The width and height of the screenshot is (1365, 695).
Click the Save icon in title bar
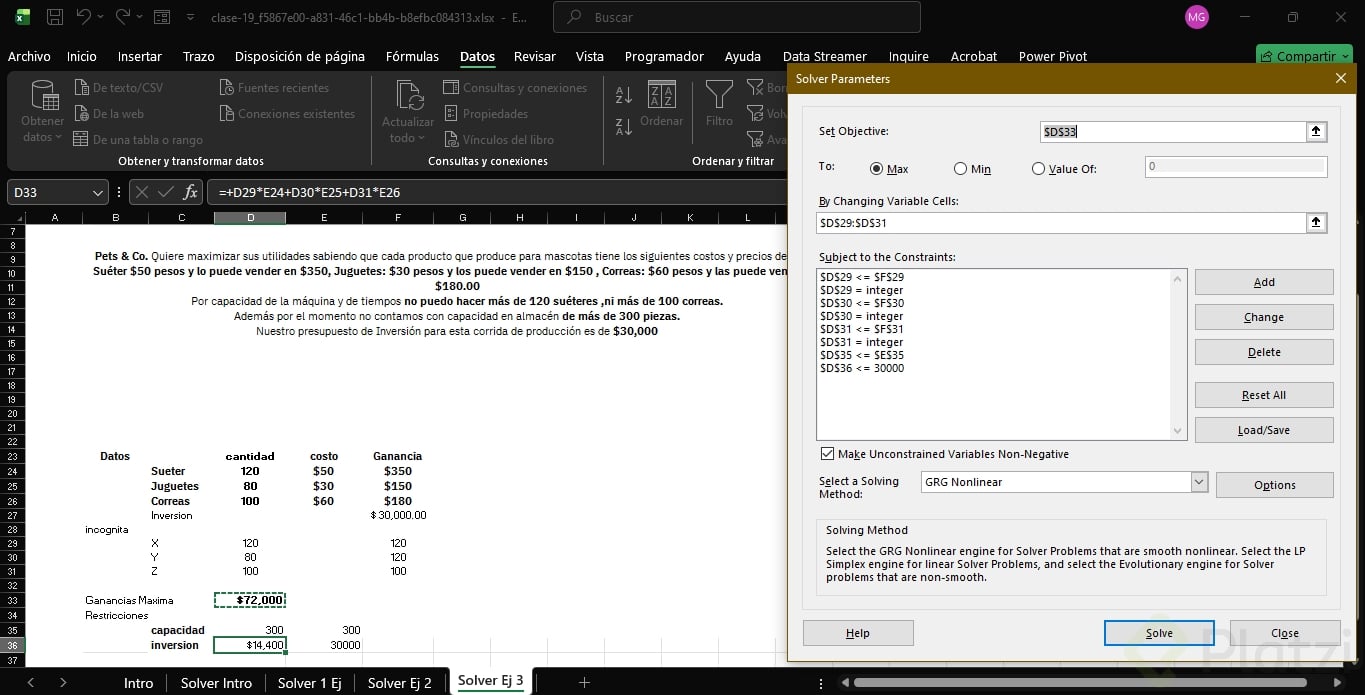55,17
